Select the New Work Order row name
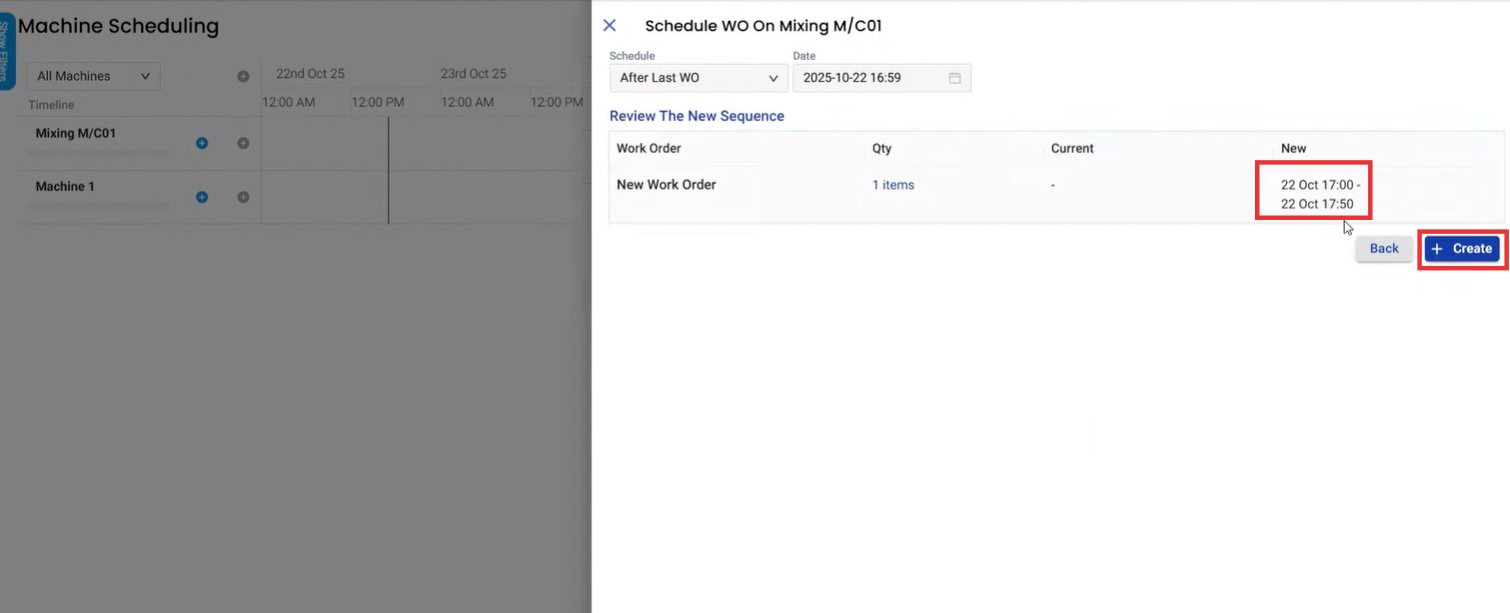This screenshot has height=613, width=1510. [x=666, y=185]
